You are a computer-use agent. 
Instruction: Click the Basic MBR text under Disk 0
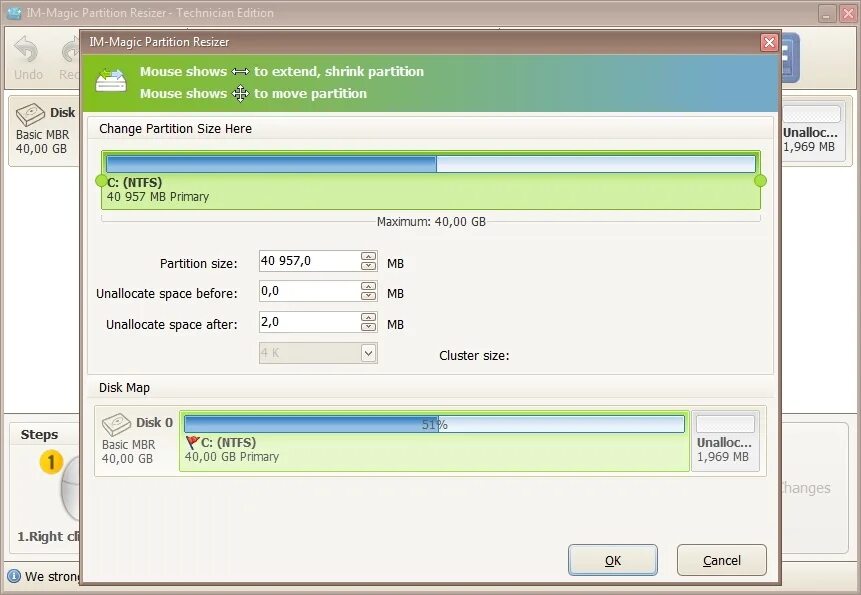(128, 445)
